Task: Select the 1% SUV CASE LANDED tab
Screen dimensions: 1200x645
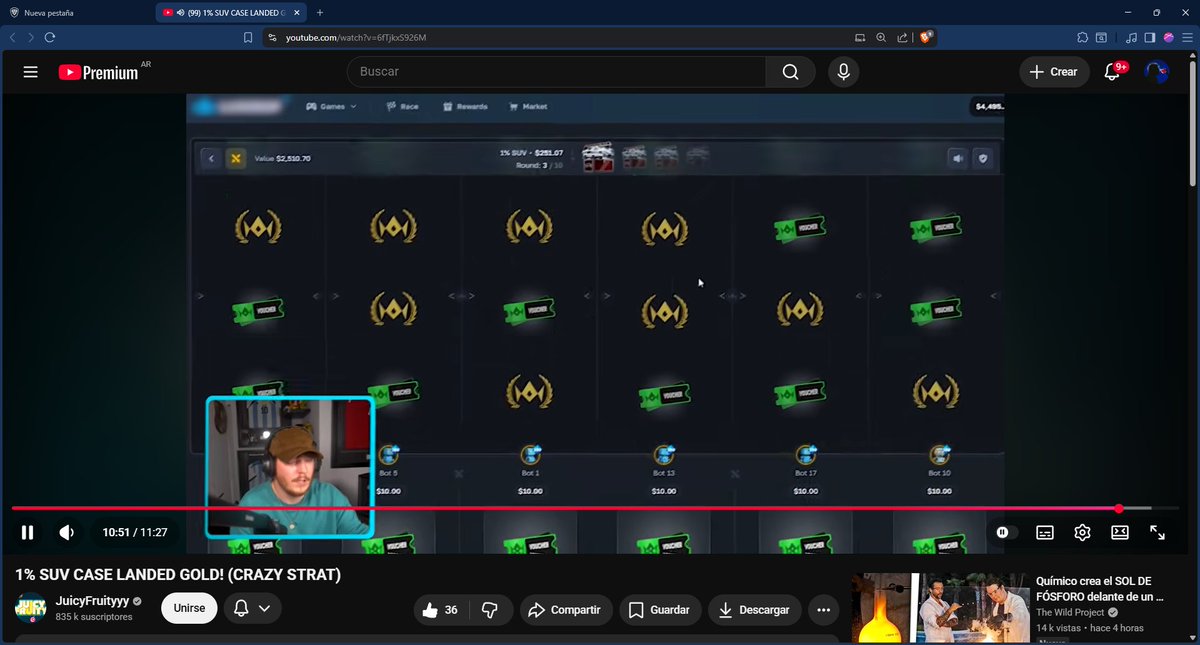Action: (231, 13)
